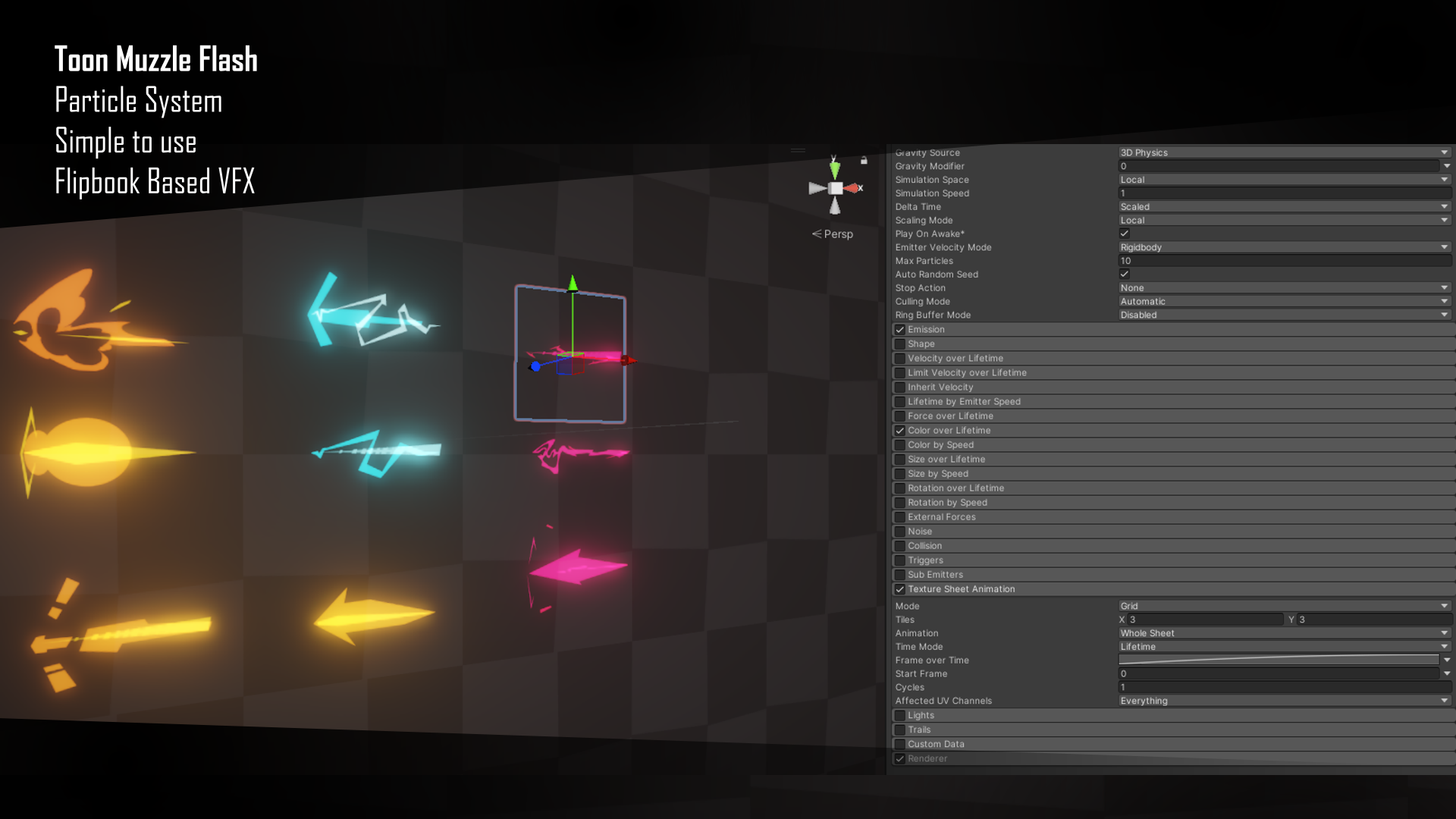Click the scene gizmo lock icon
The width and height of the screenshot is (1456, 819).
click(864, 161)
